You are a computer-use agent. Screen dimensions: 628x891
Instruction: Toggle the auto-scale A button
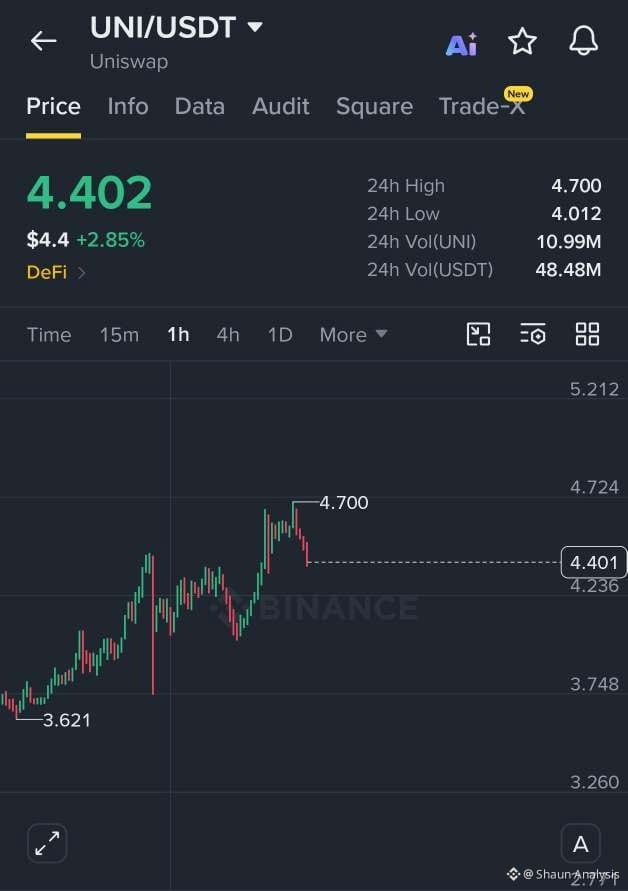coord(580,844)
